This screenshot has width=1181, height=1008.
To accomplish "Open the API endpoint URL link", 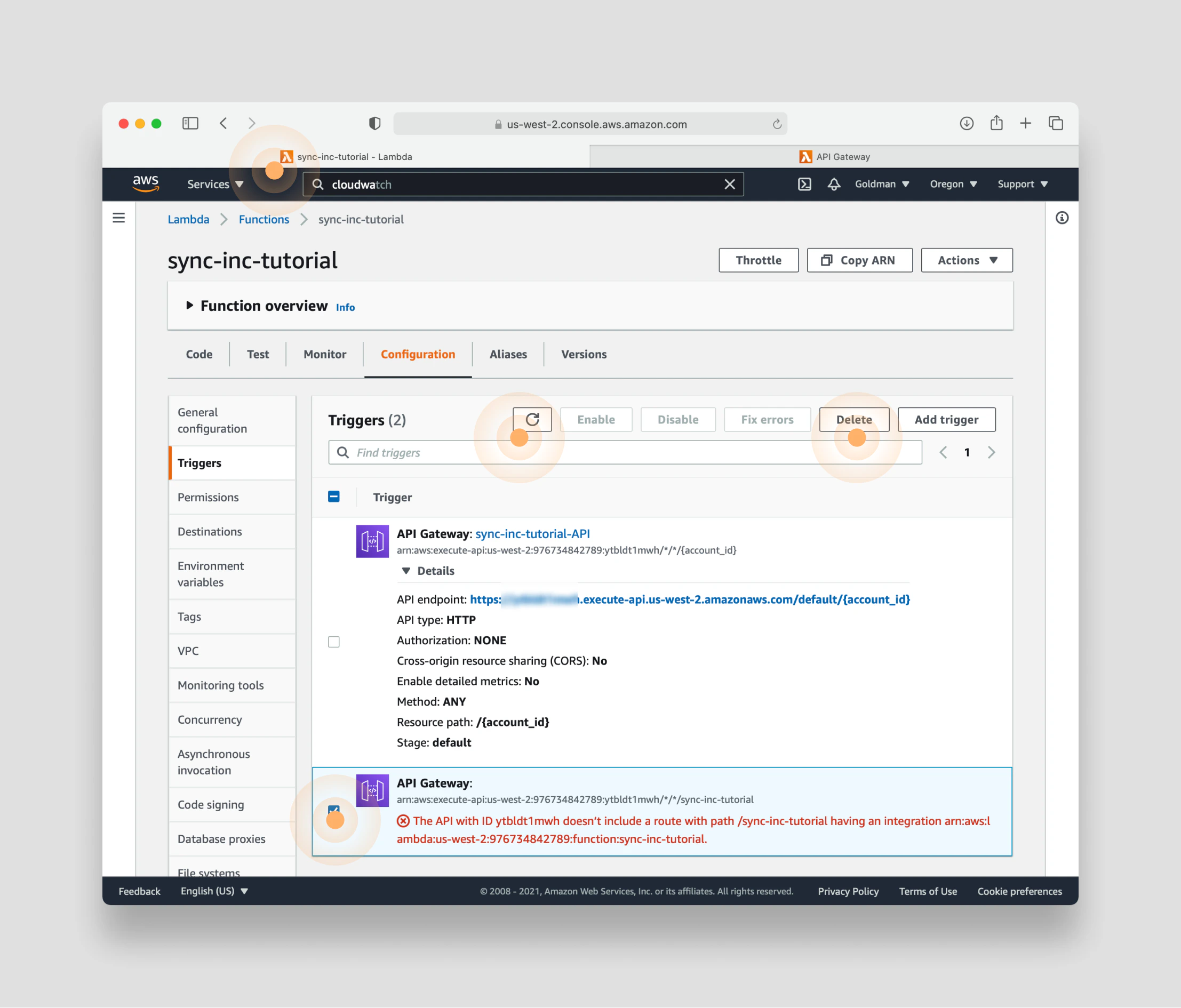I will click(690, 599).
